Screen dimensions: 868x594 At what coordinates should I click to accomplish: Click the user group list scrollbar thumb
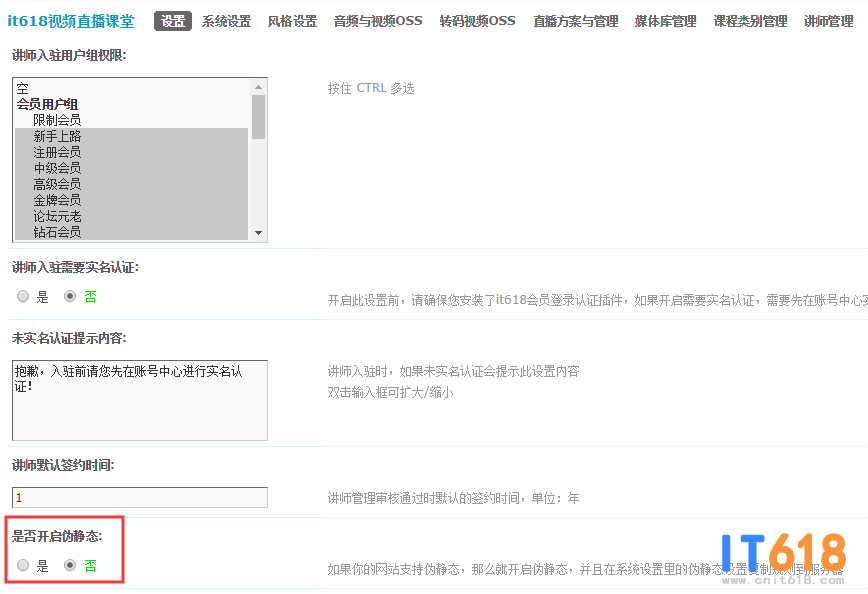point(258,117)
